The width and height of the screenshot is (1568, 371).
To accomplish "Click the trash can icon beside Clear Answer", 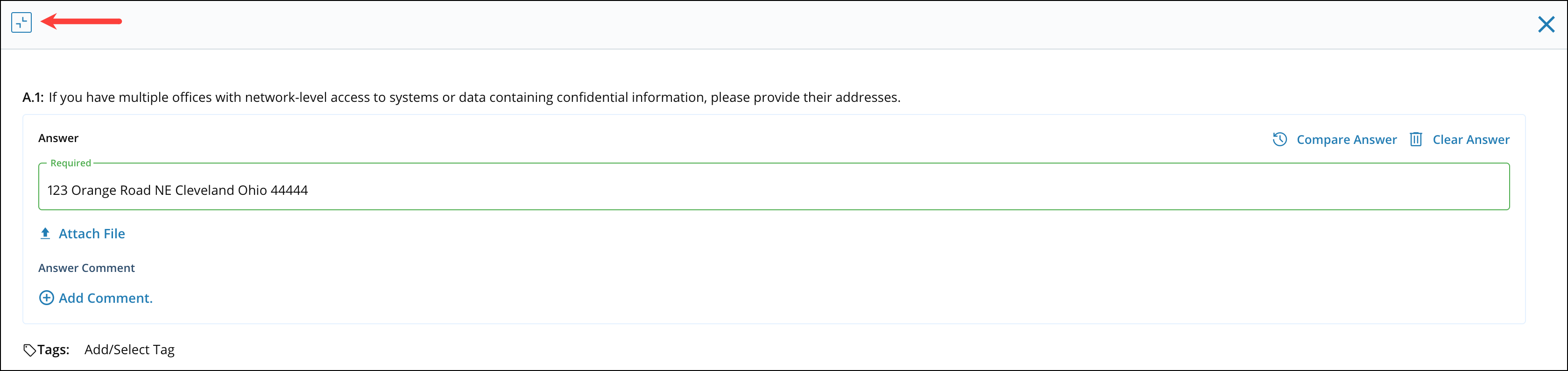I will click(1416, 140).
